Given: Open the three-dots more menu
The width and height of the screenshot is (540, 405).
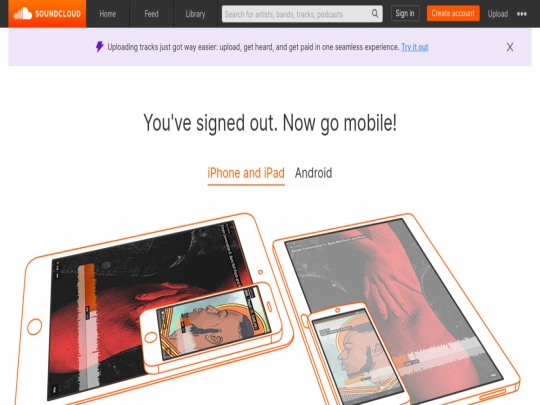Looking at the screenshot, I should [522, 14].
